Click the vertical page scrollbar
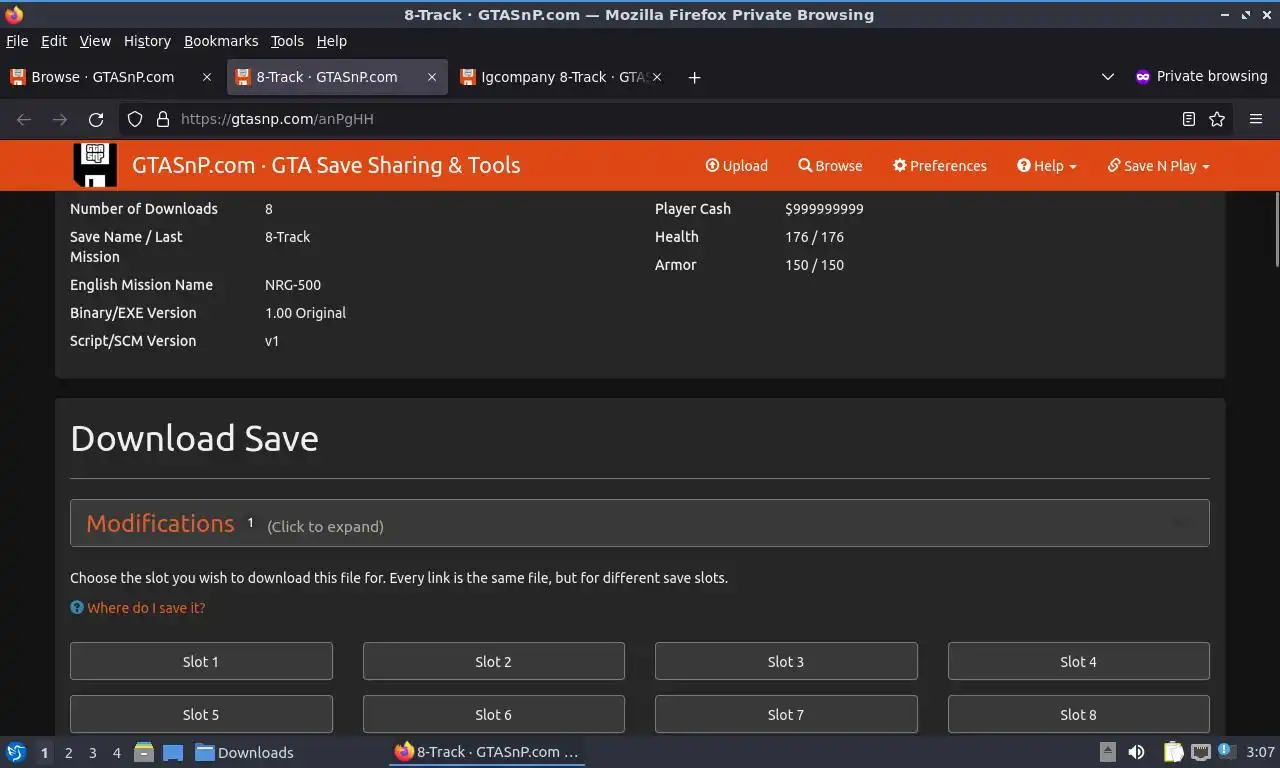The height and width of the screenshot is (768, 1280). point(1275,230)
